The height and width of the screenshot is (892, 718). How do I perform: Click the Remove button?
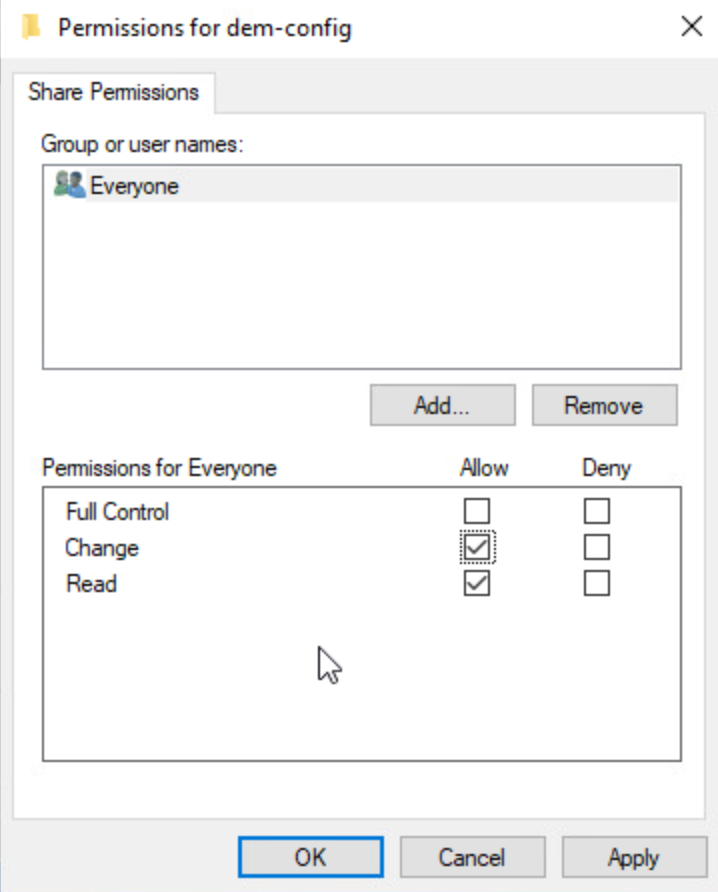pos(603,406)
